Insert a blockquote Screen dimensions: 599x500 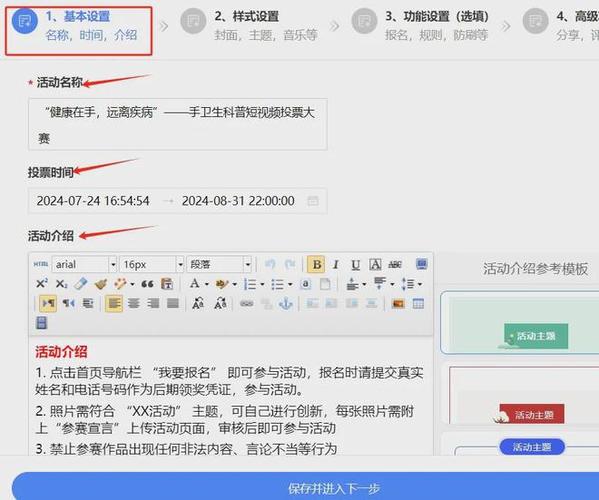(147, 284)
